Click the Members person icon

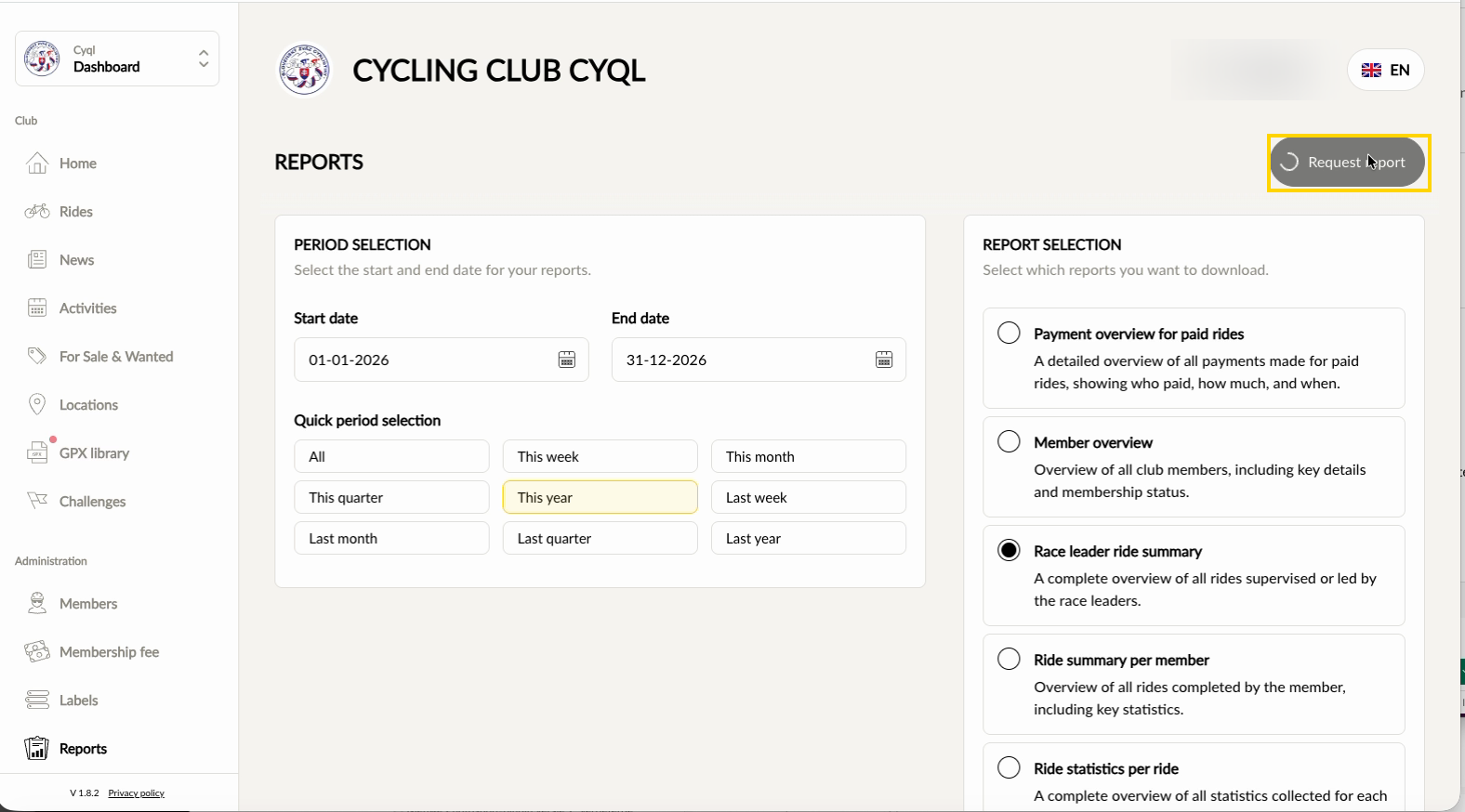click(x=37, y=604)
